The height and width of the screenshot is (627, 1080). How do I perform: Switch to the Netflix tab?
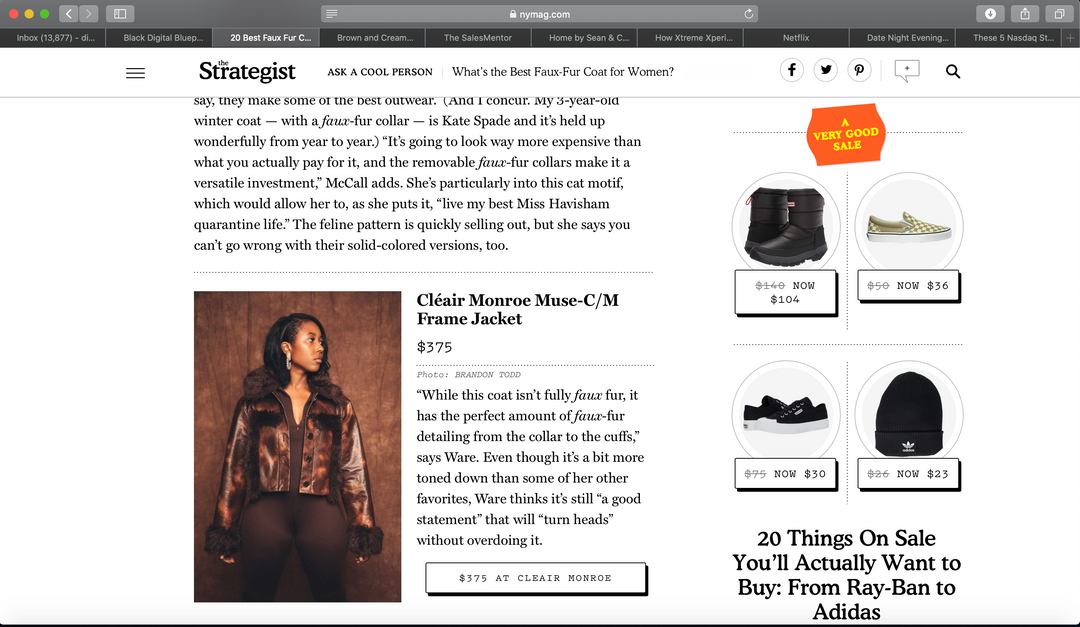click(x=796, y=38)
